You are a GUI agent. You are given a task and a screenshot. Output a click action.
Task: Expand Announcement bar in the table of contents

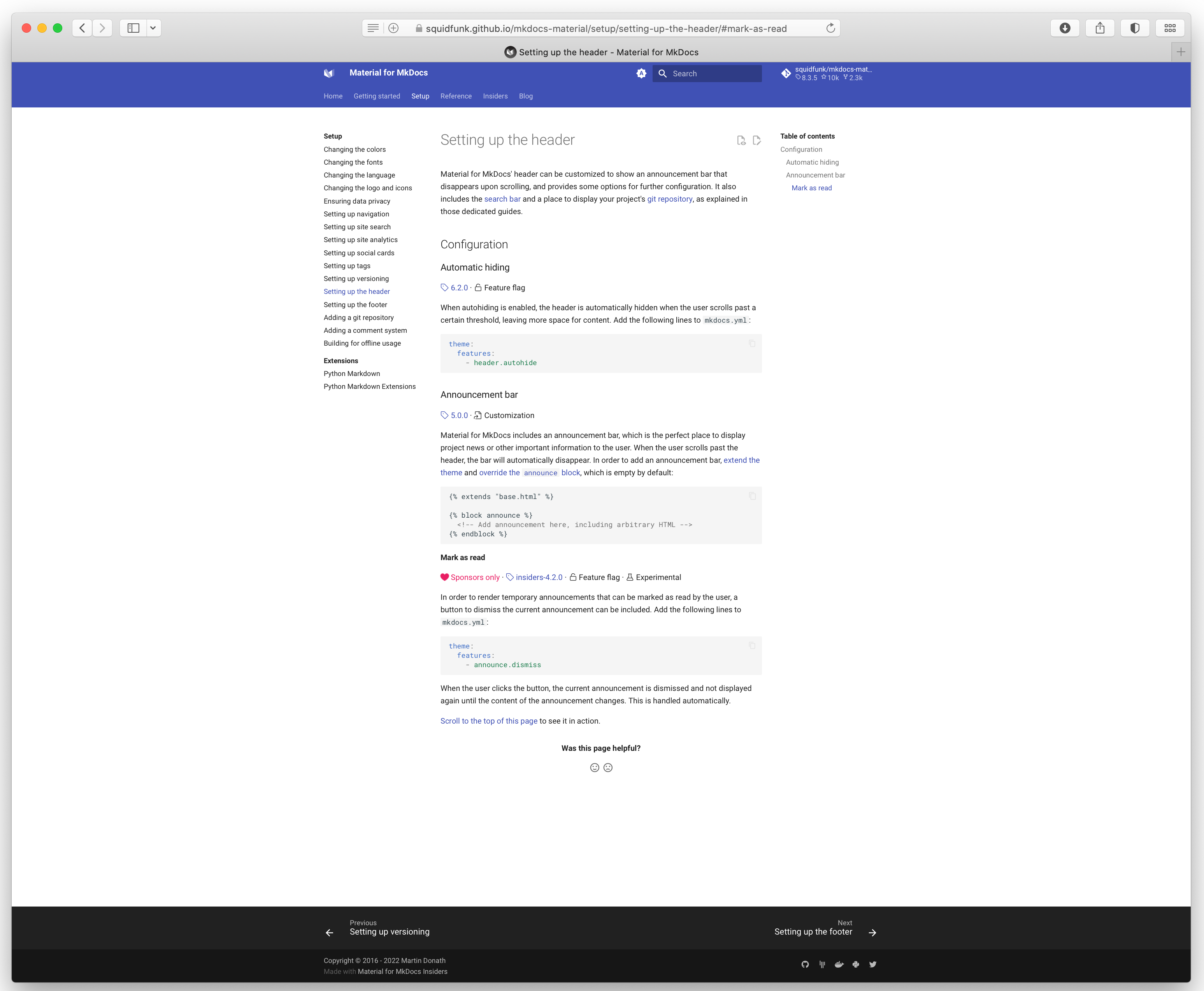click(x=815, y=175)
